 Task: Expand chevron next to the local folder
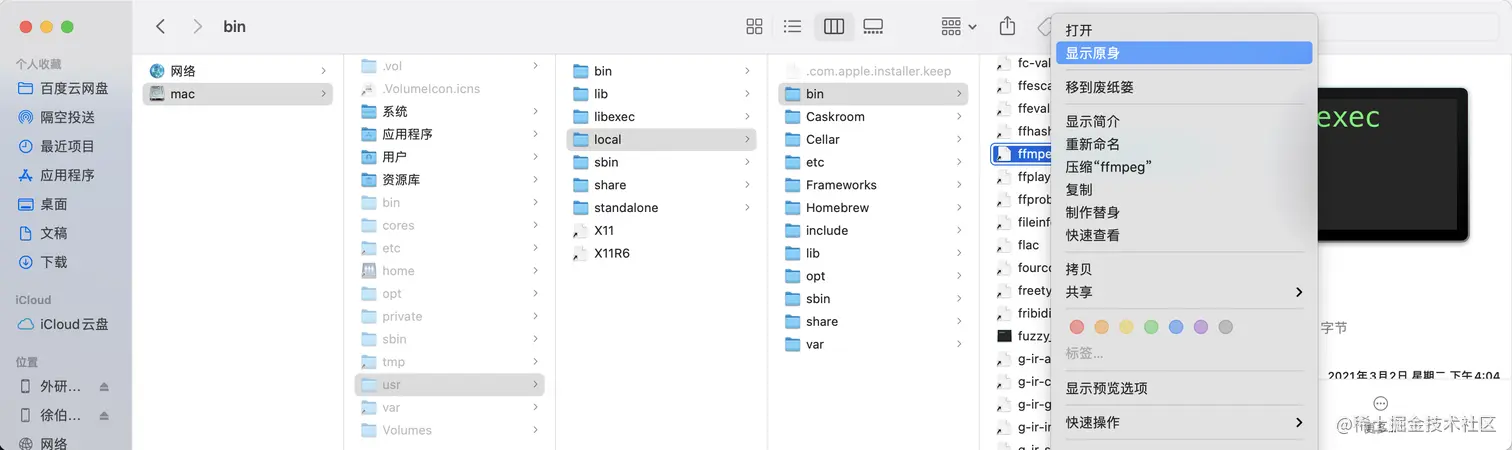pos(747,140)
